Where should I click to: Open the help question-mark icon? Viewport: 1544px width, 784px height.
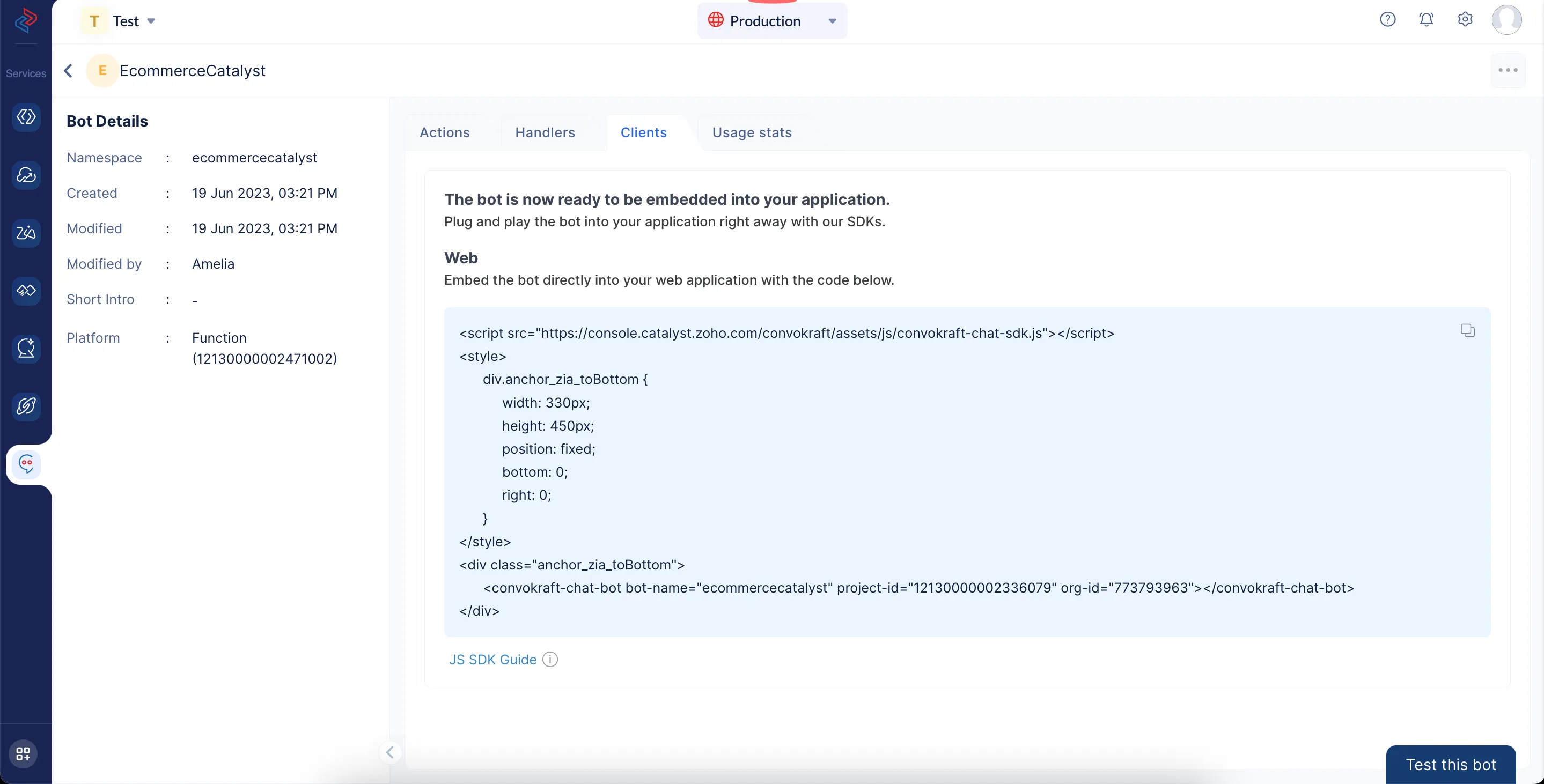(1387, 20)
